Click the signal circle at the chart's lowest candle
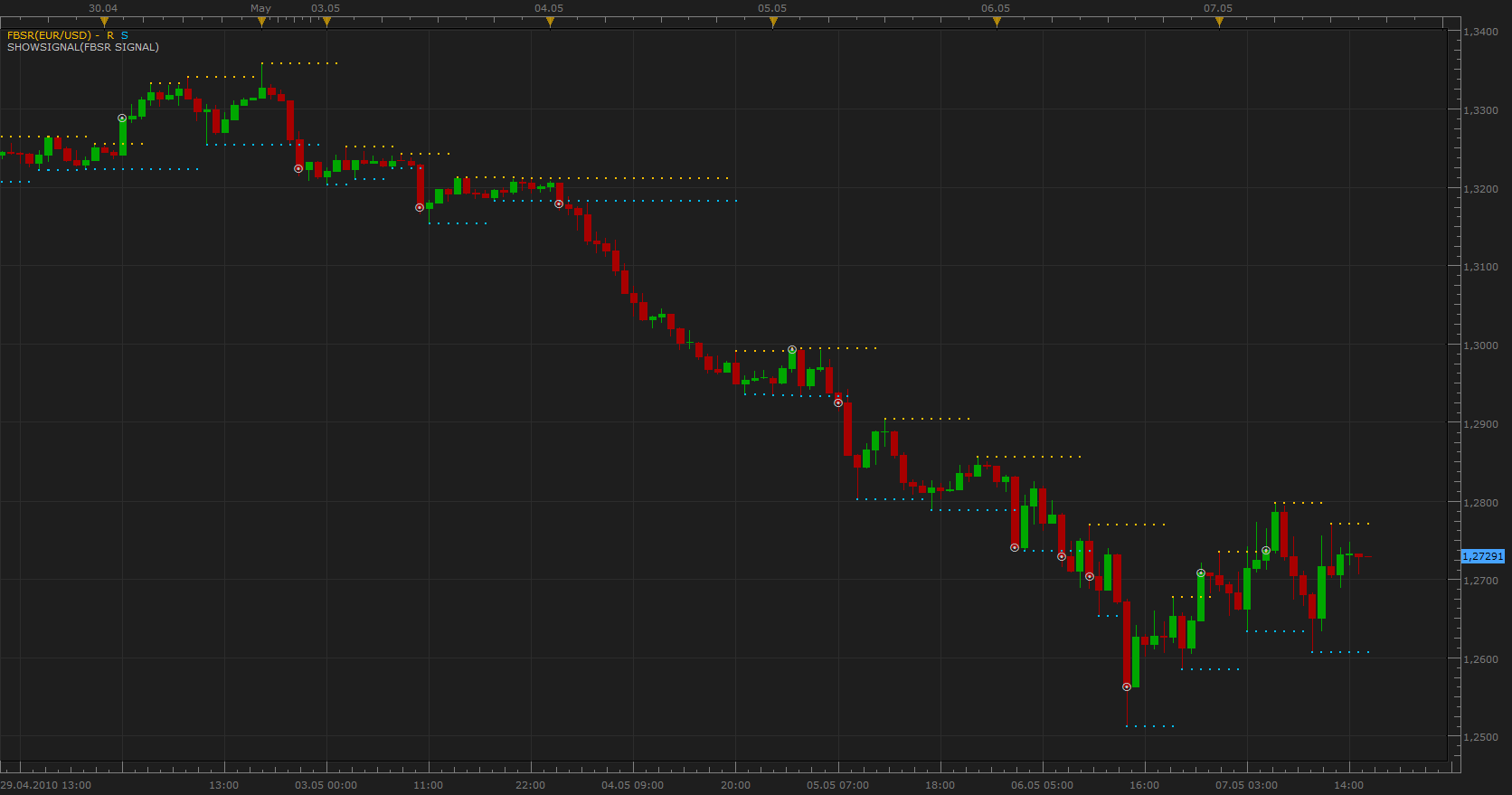1512x795 pixels. pyautogui.click(x=1127, y=687)
